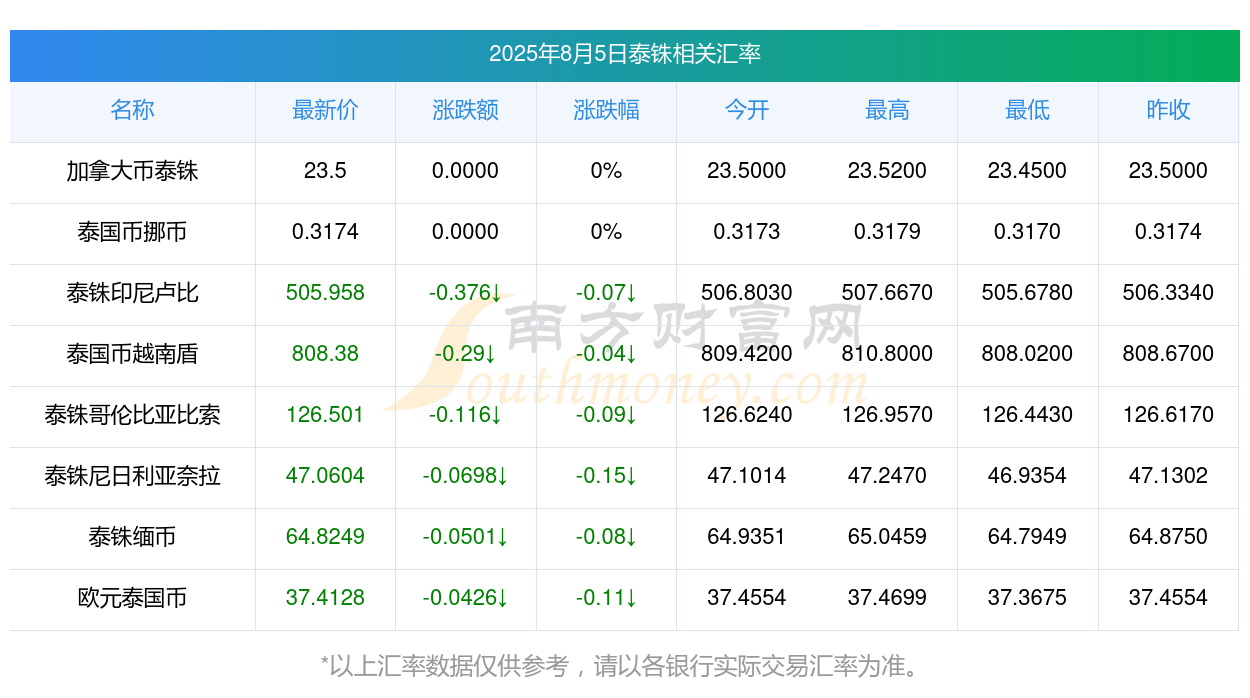Open the 欧元泰国币 row name
The image size is (1250, 698).
132,598
